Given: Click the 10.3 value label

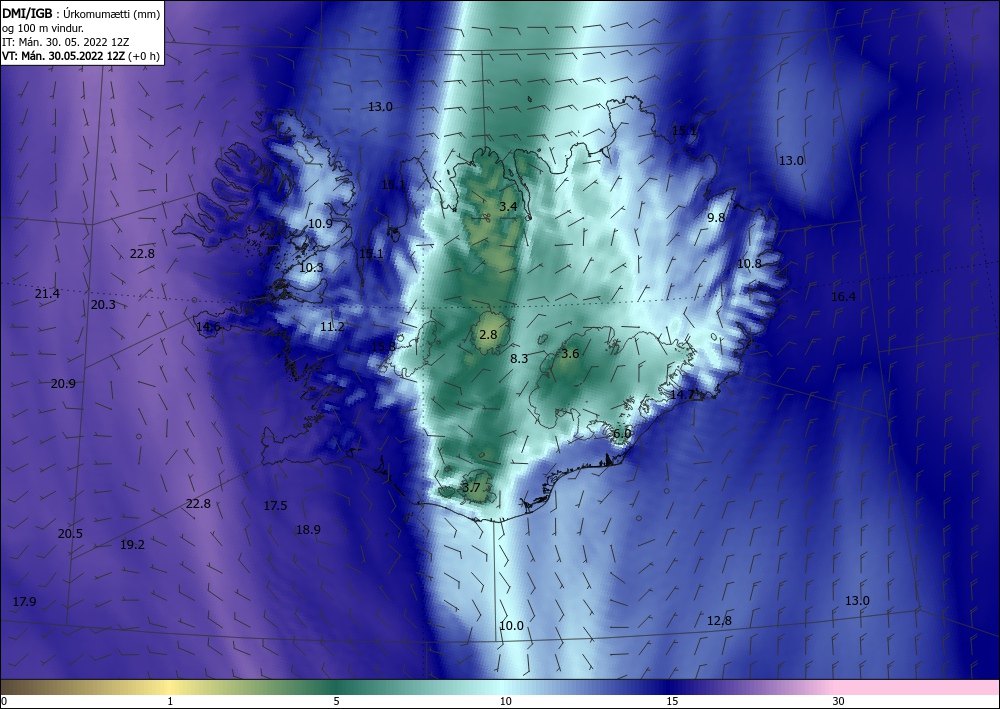Looking at the screenshot, I should [311, 268].
